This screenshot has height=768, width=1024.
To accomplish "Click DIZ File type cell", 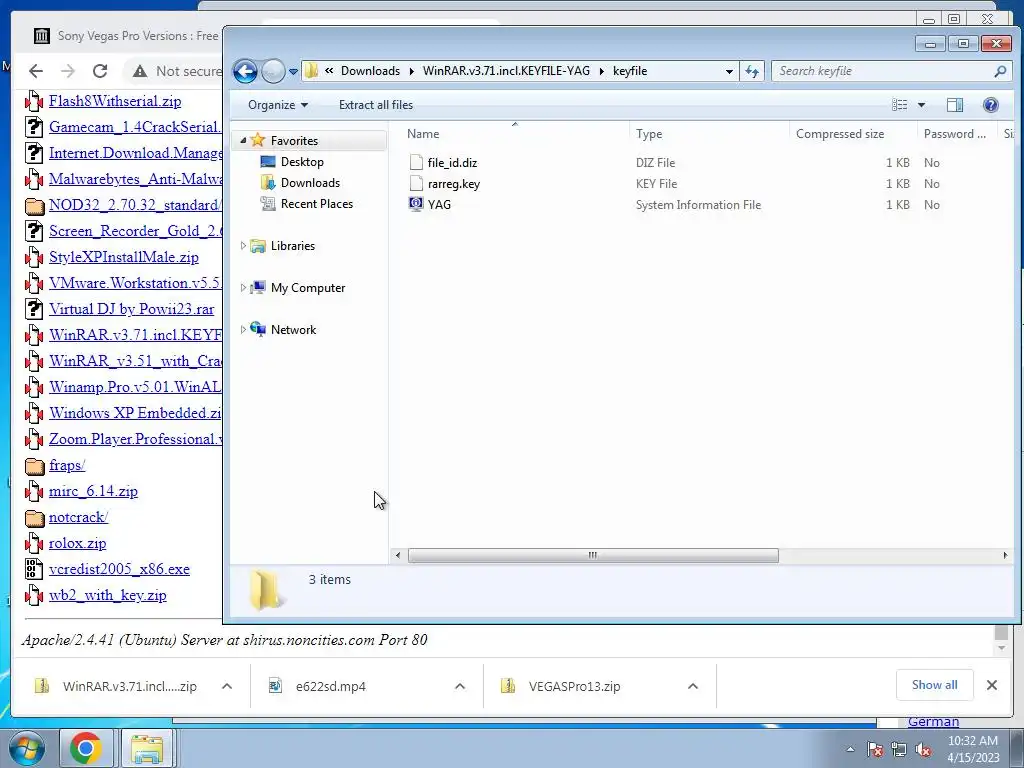I will pyautogui.click(x=656, y=163).
